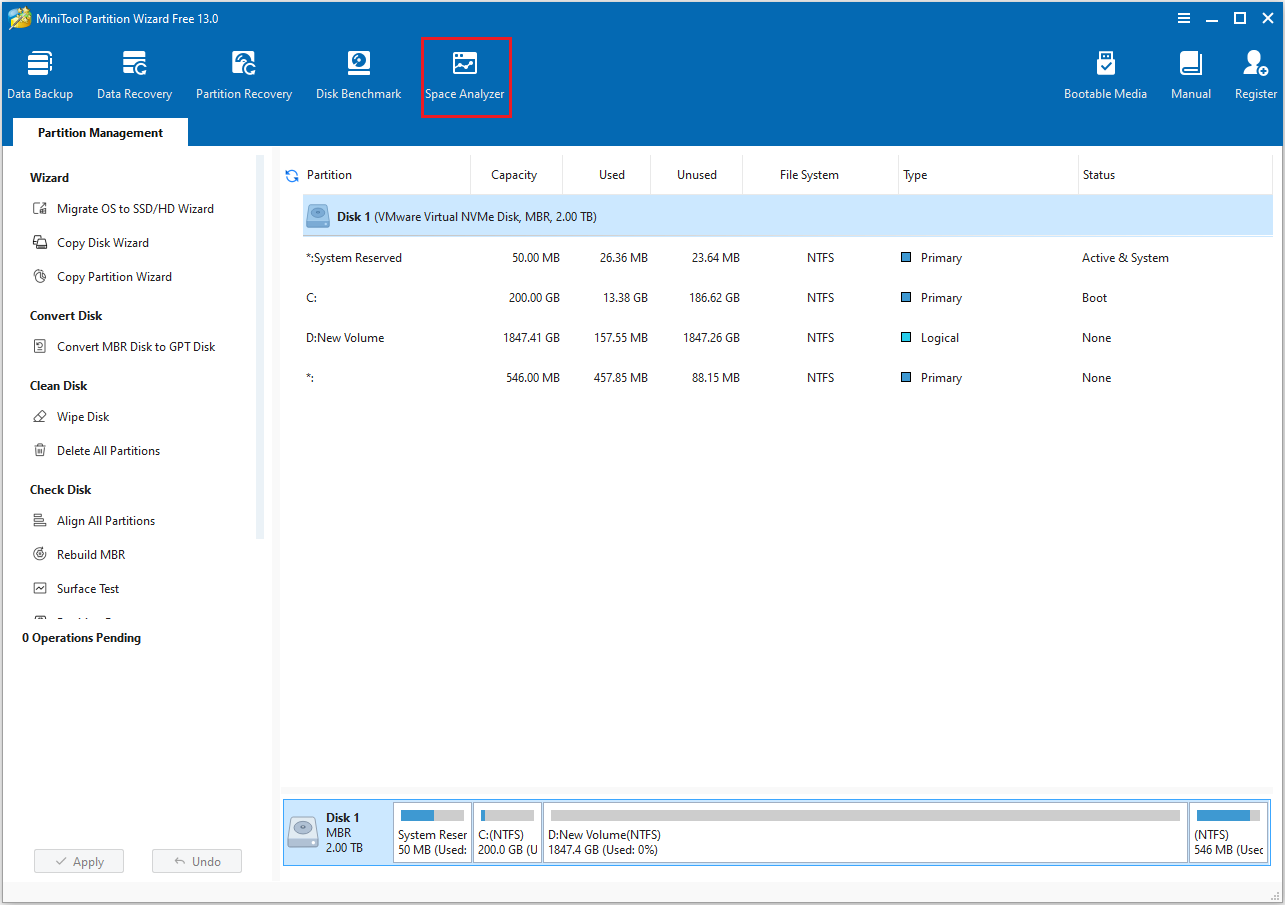Screen dimensions: 1285x905
Task: Click the Wipe Disk eraser icon
Action: pos(40,417)
